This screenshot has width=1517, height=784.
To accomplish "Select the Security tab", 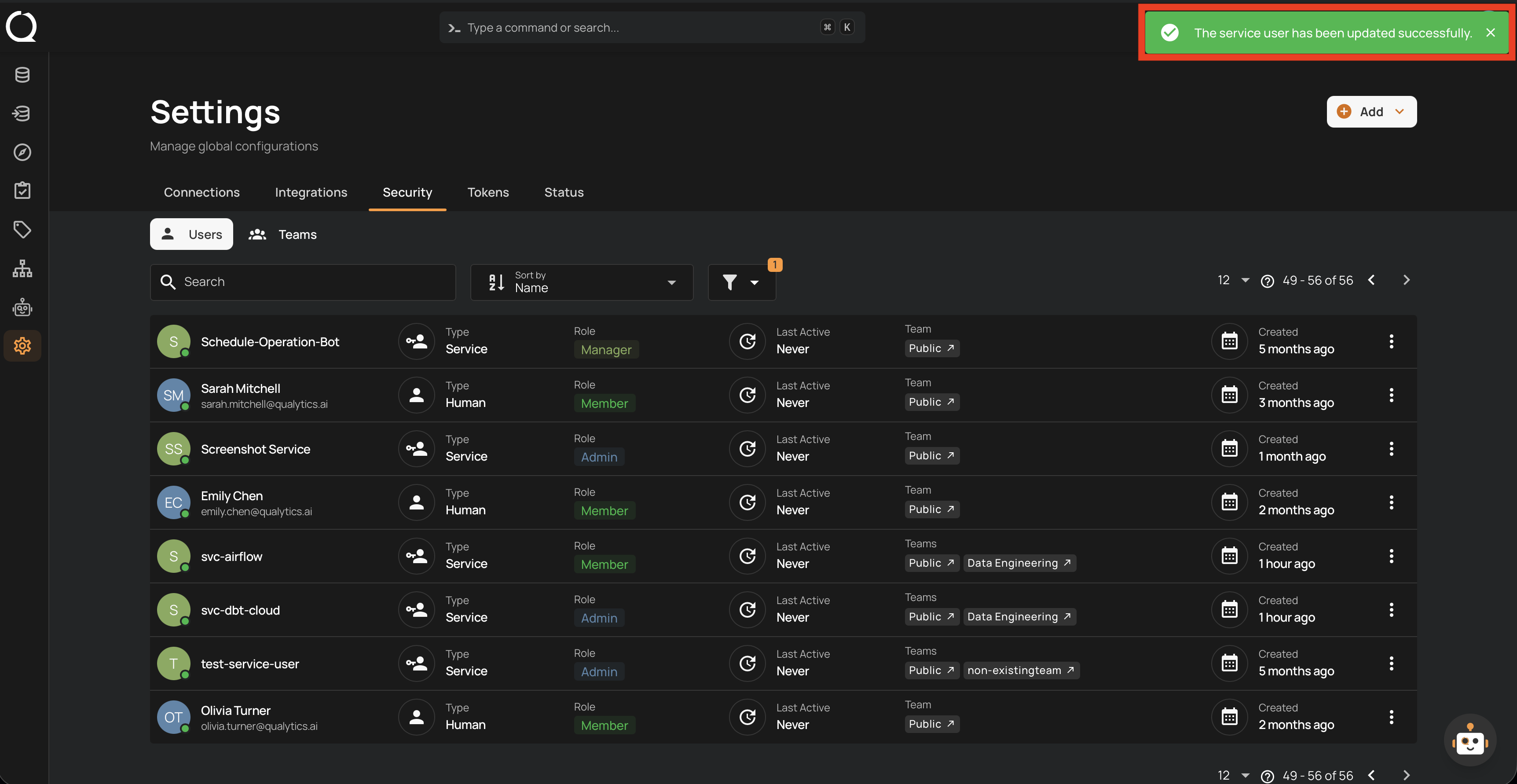I will point(407,193).
